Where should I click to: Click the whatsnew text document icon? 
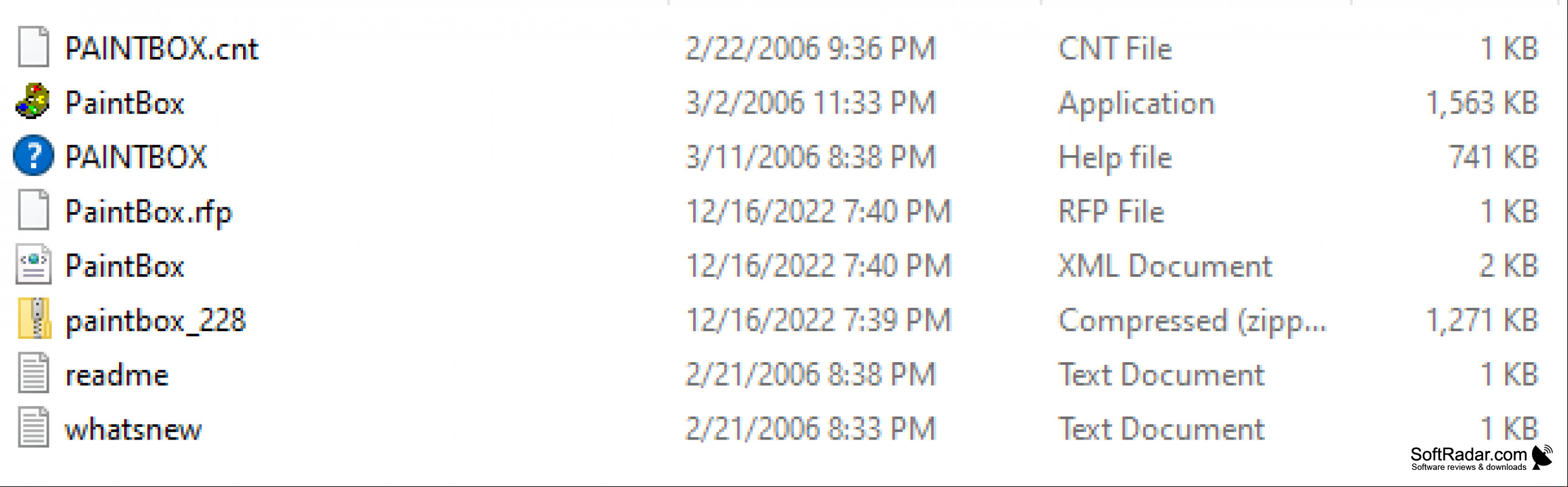[34, 427]
